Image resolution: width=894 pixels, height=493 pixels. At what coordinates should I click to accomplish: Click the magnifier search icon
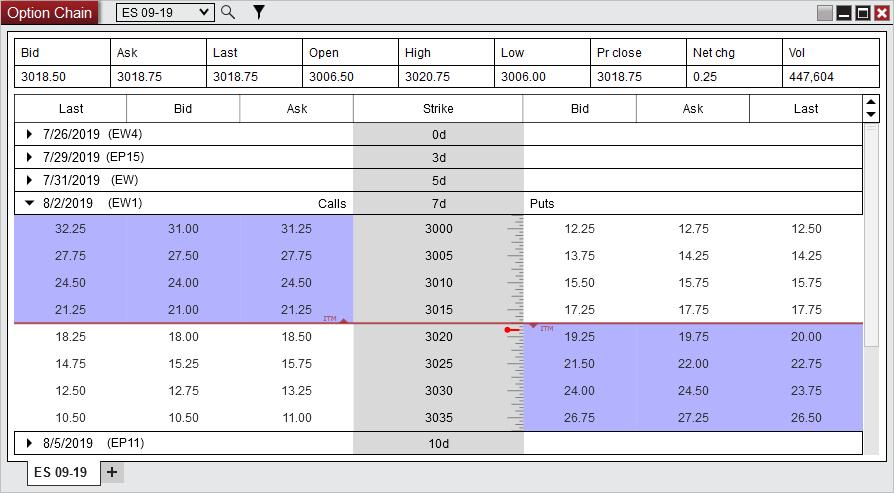pos(228,12)
